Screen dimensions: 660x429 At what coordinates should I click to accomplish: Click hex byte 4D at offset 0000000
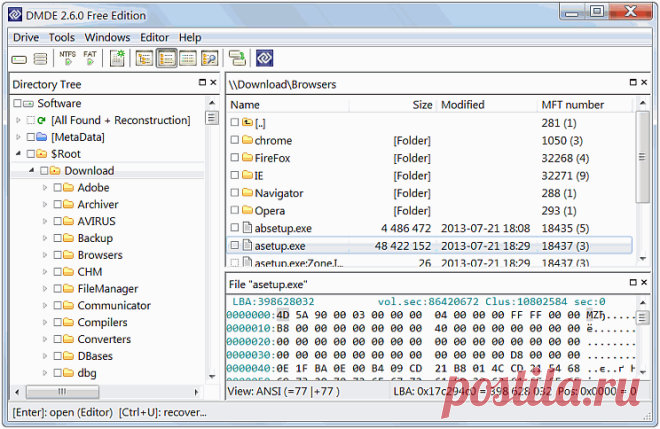[282, 315]
